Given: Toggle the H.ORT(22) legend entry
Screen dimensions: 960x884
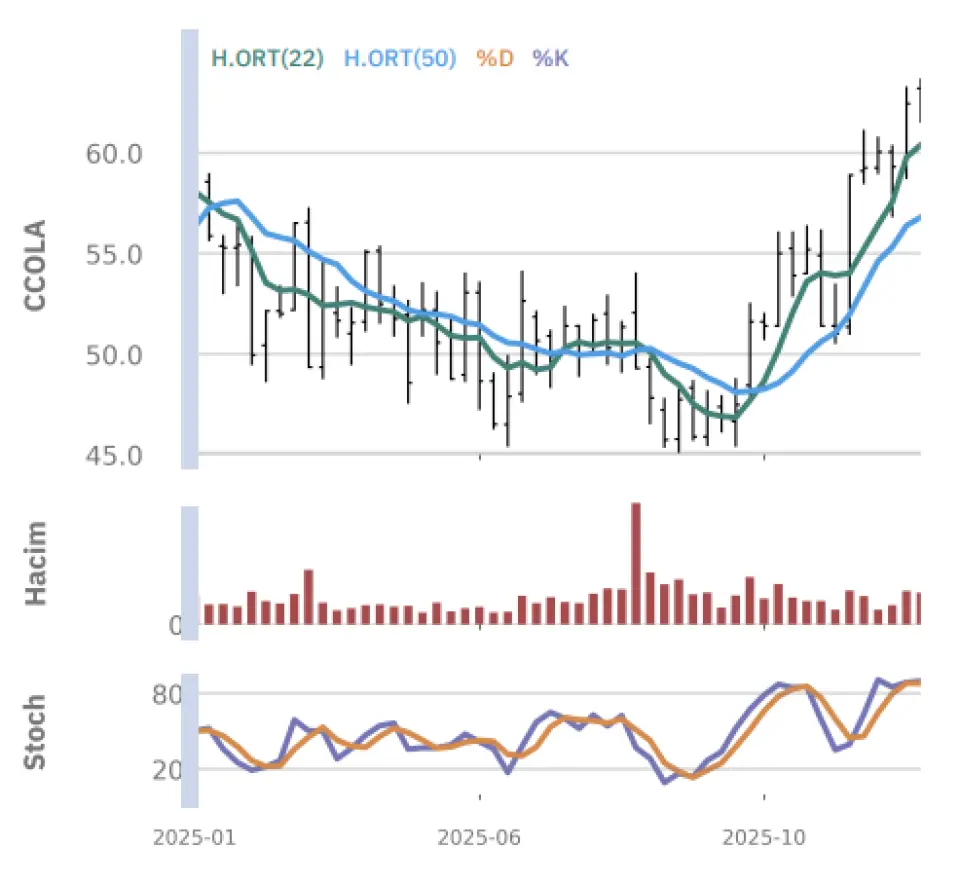Looking at the screenshot, I should tap(267, 59).
